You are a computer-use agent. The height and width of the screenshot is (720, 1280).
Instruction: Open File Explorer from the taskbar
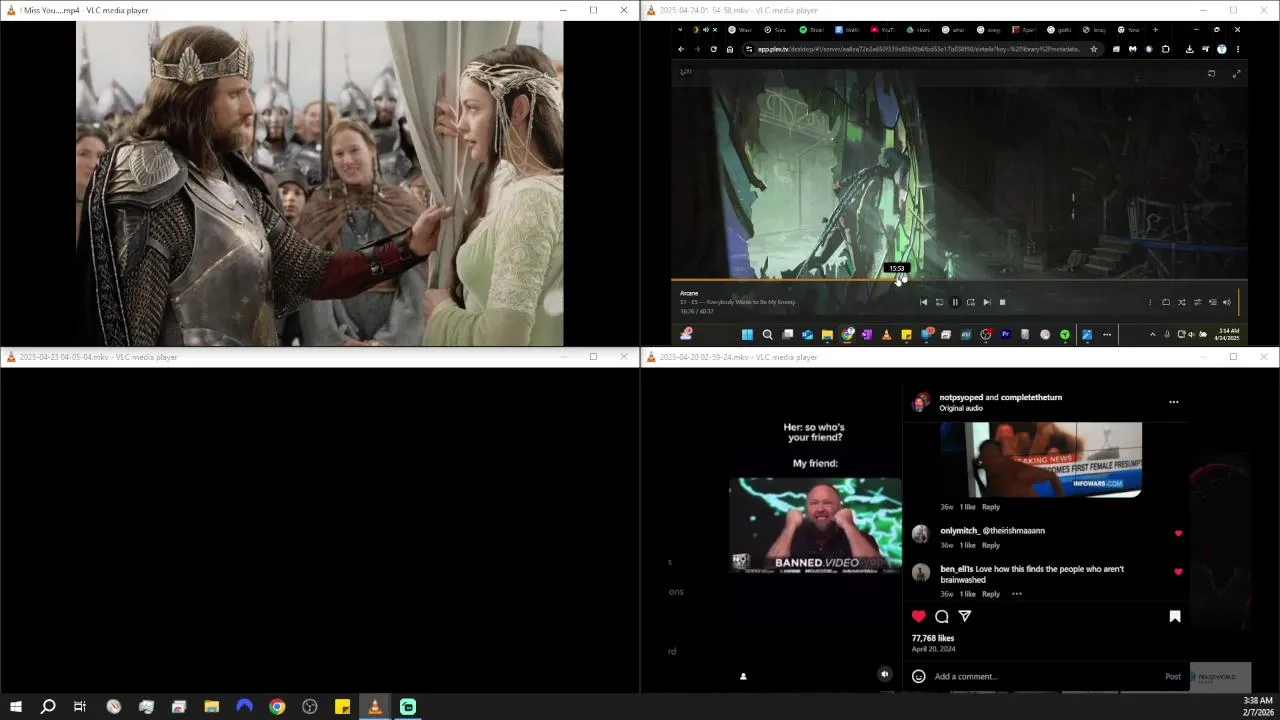click(x=212, y=707)
